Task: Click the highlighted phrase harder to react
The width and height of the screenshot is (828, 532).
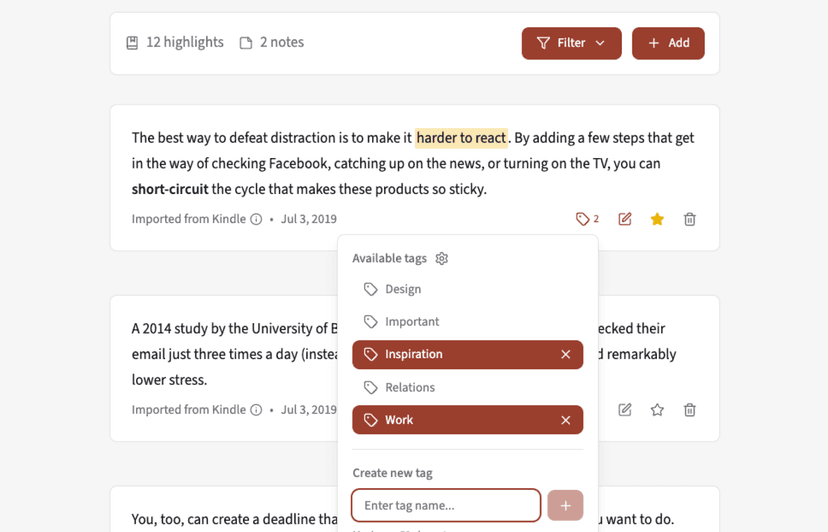Action: pyautogui.click(x=461, y=138)
